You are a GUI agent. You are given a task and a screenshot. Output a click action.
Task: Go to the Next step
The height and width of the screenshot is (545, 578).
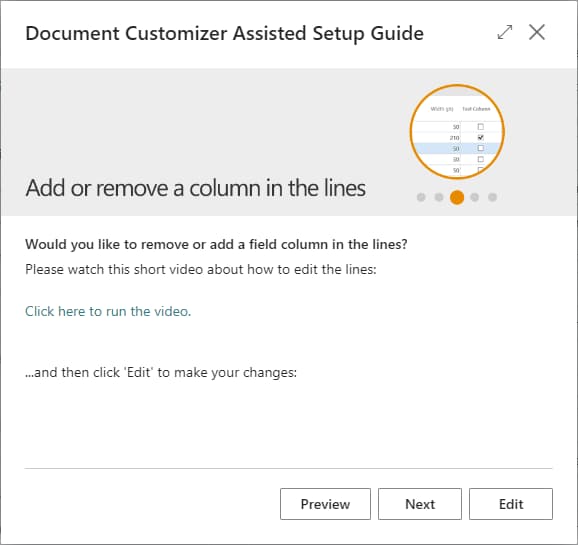[420, 504]
